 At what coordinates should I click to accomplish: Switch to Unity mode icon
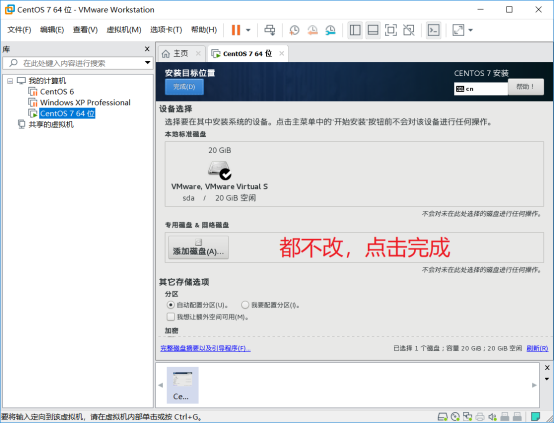(409, 30)
